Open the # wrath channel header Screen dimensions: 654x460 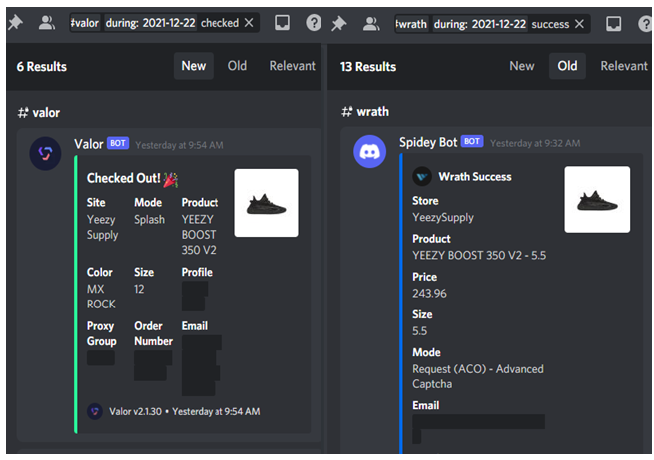[x=365, y=112]
